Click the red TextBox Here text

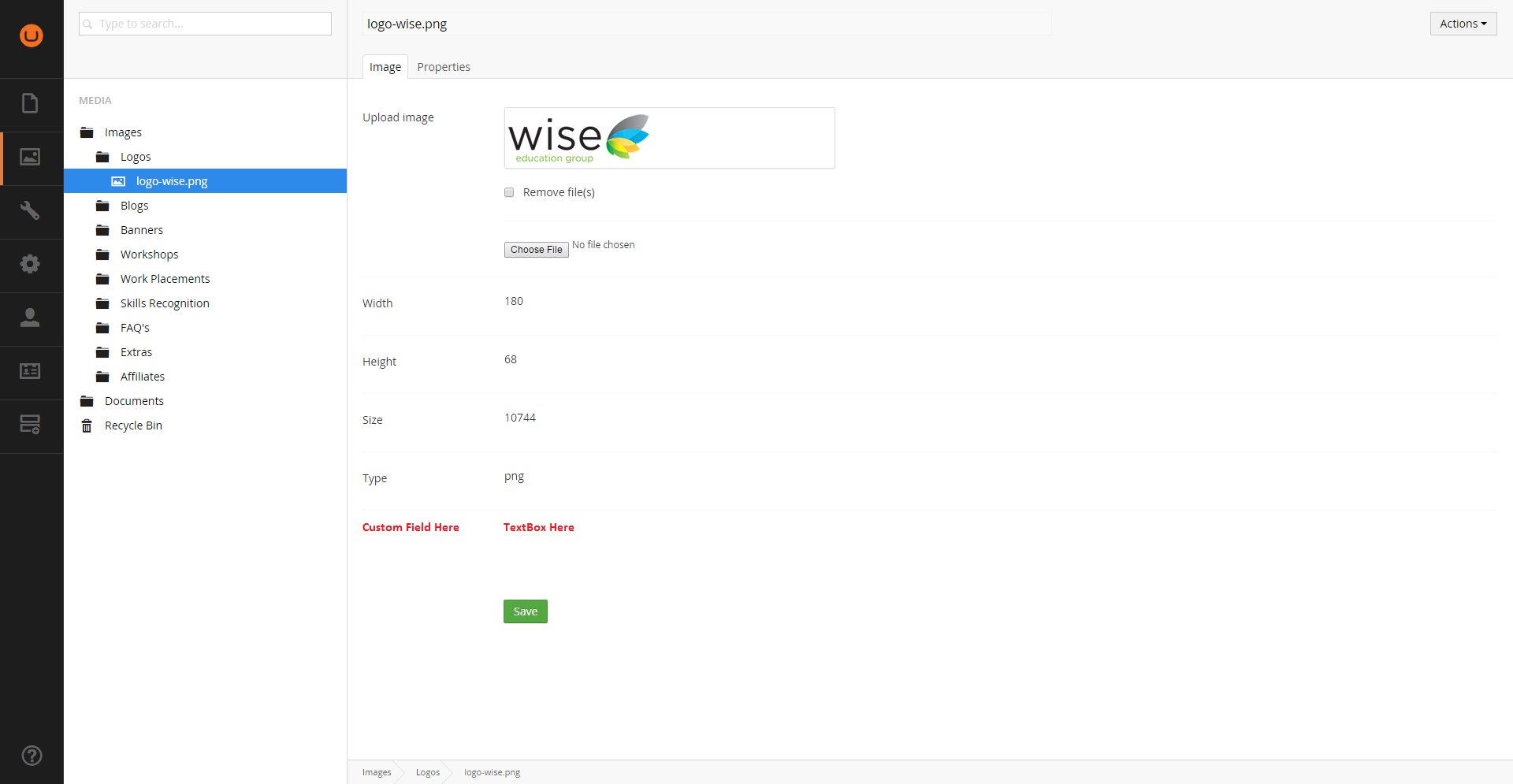coord(539,527)
